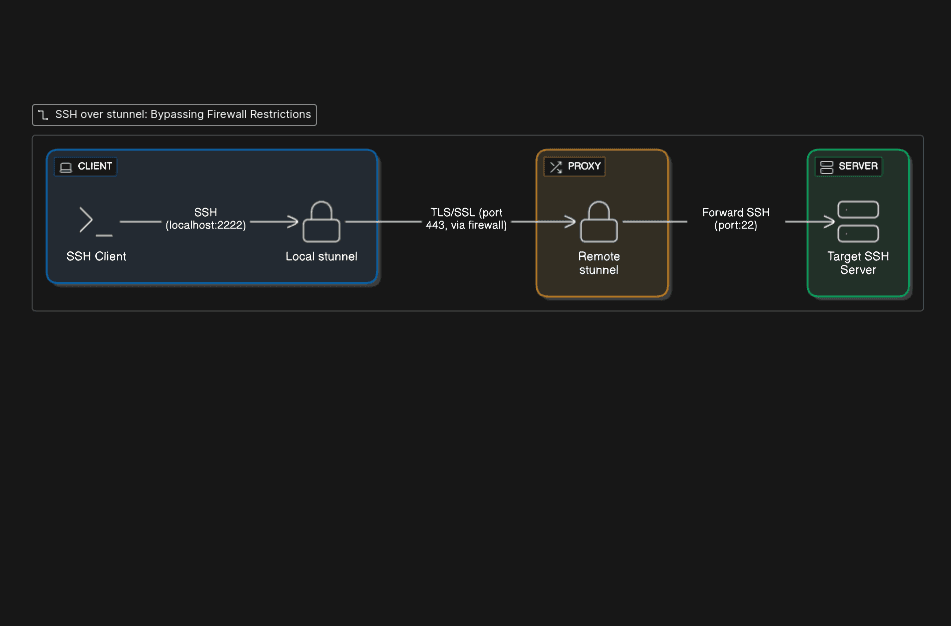This screenshot has width=951, height=626.
Task: Select the SERVER group label
Action: (849, 167)
